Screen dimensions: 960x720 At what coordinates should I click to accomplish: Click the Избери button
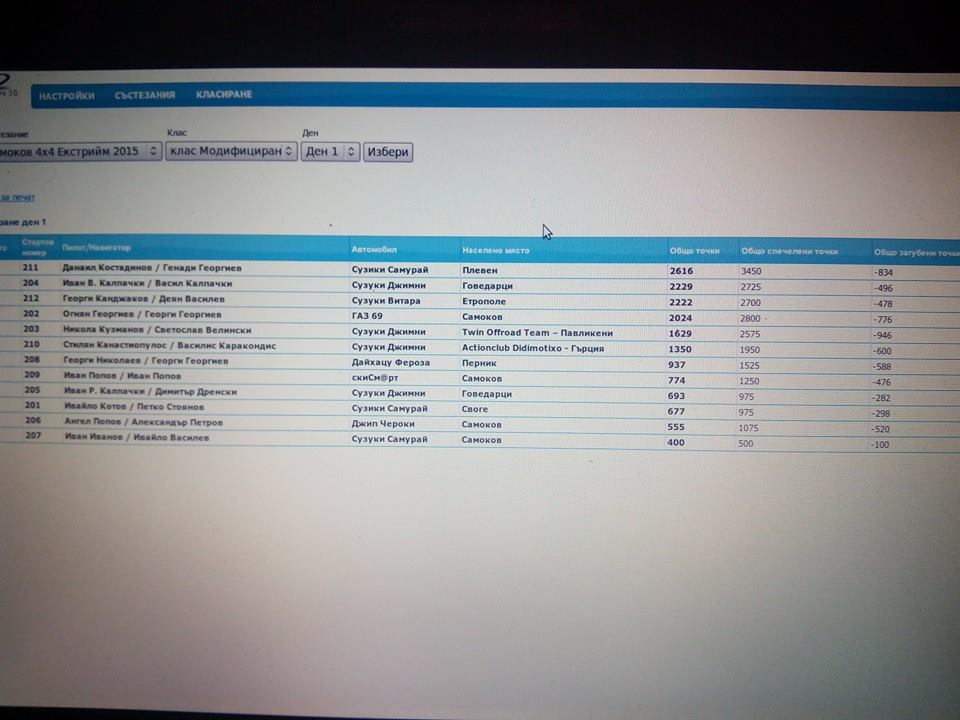click(388, 152)
